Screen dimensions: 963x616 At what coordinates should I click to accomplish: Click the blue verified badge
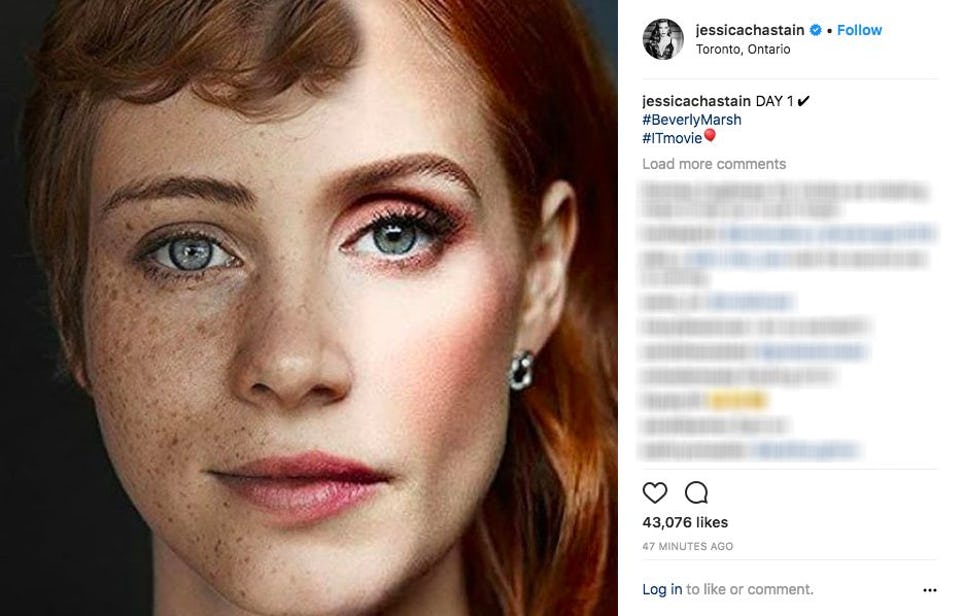(816, 31)
